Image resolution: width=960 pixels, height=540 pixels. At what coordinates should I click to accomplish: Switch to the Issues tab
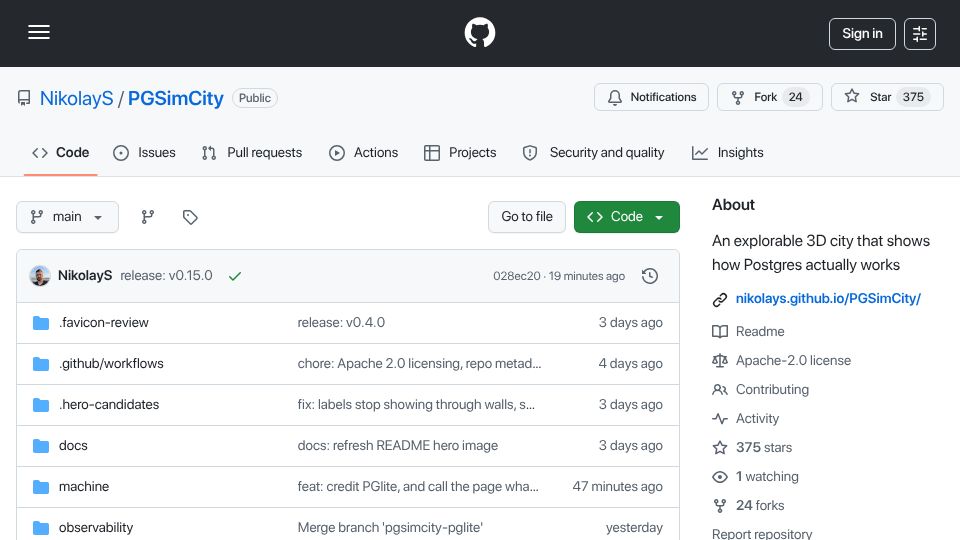tap(144, 152)
